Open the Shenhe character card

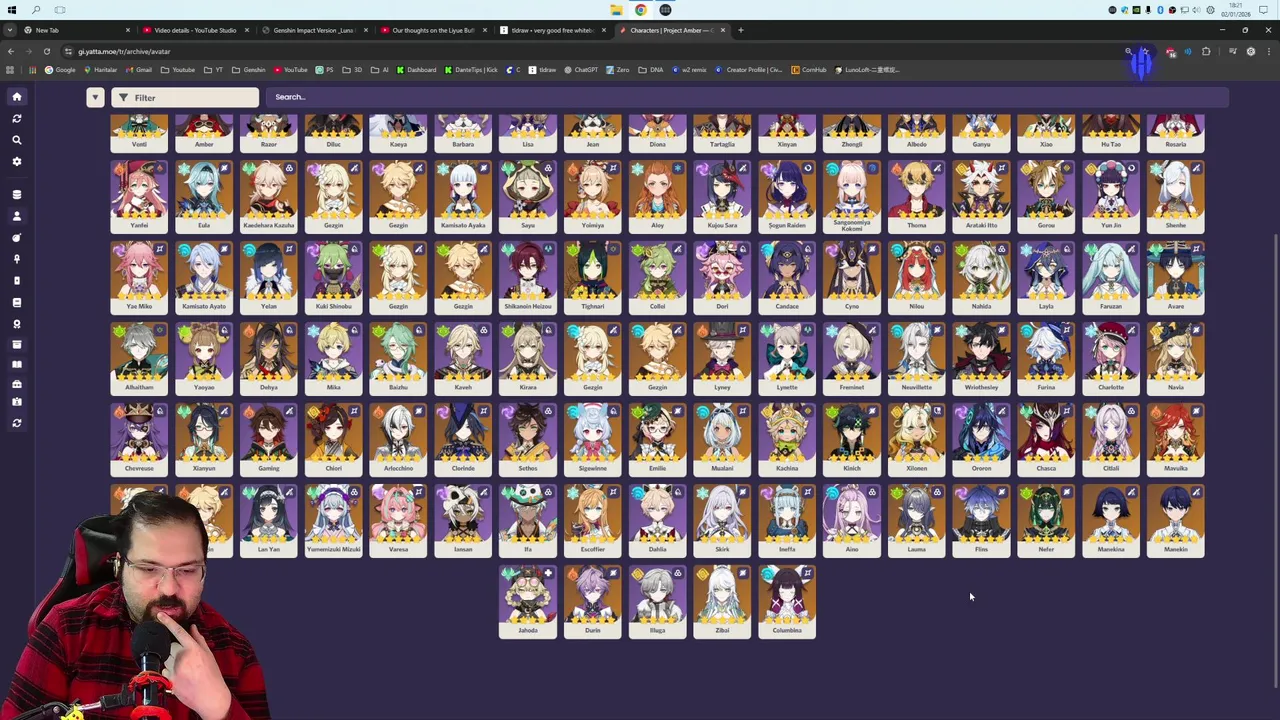point(1176,196)
